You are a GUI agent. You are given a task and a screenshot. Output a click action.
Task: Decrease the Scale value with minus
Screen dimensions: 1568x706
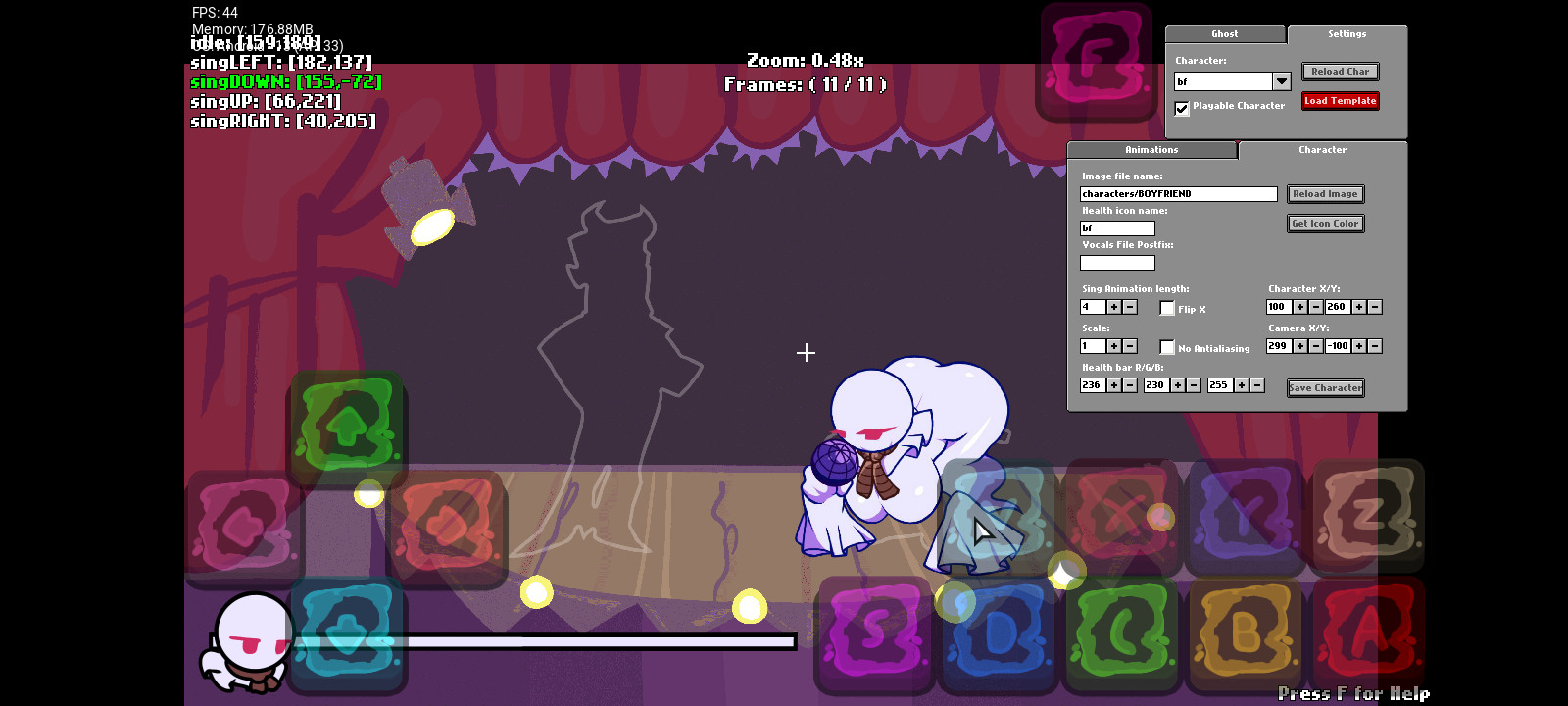tap(1130, 346)
